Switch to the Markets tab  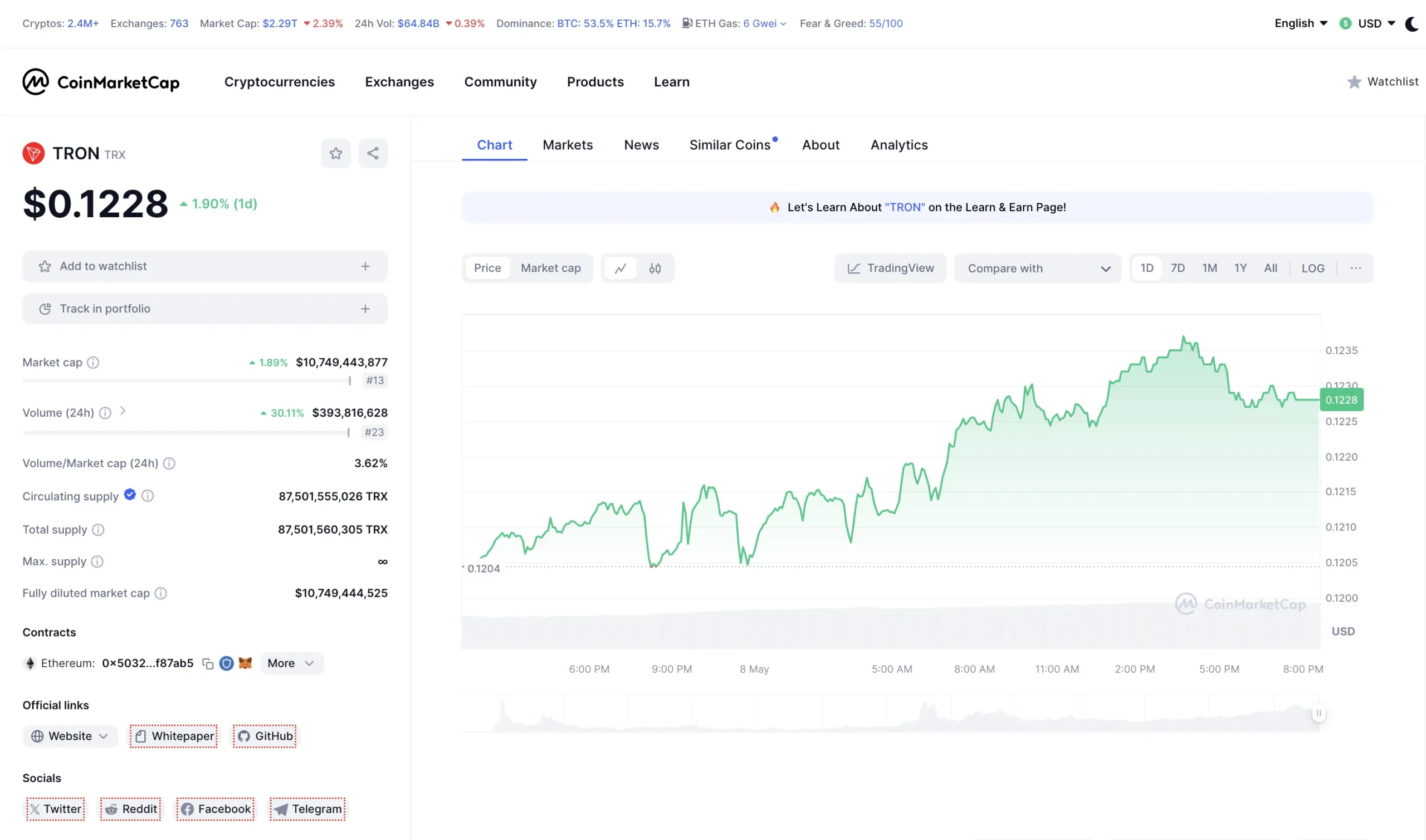click(568, 145)
